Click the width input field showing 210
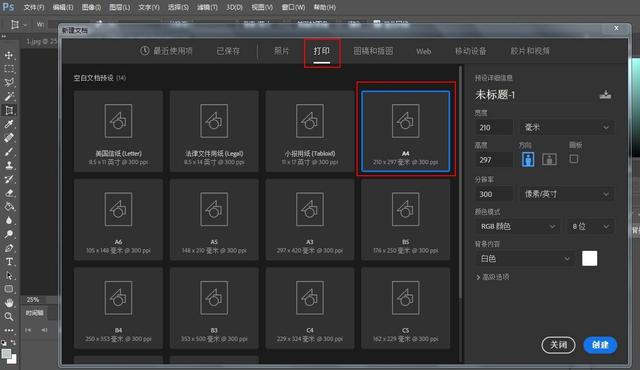This screenshot has height=370, width=640. pos(494,128)
